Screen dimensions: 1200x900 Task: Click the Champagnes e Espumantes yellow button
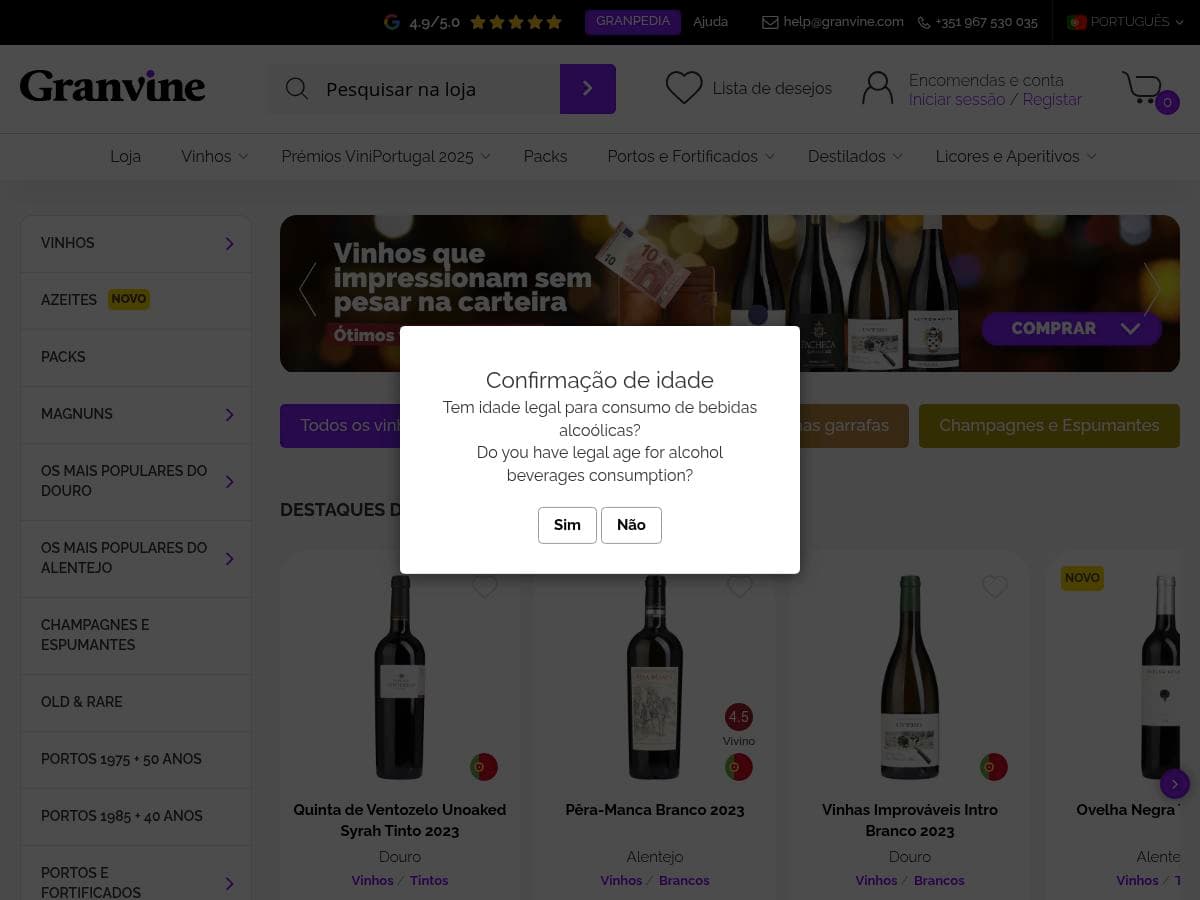[1049, 426]
